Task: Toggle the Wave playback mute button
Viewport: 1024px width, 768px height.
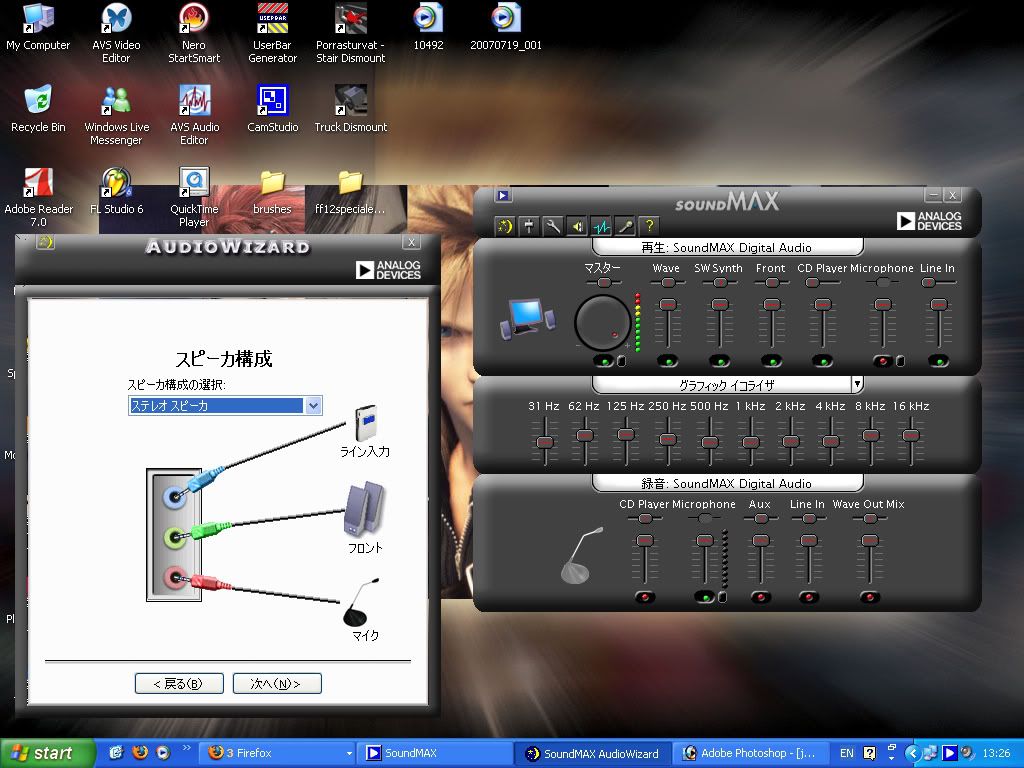Action: [667, 361]
